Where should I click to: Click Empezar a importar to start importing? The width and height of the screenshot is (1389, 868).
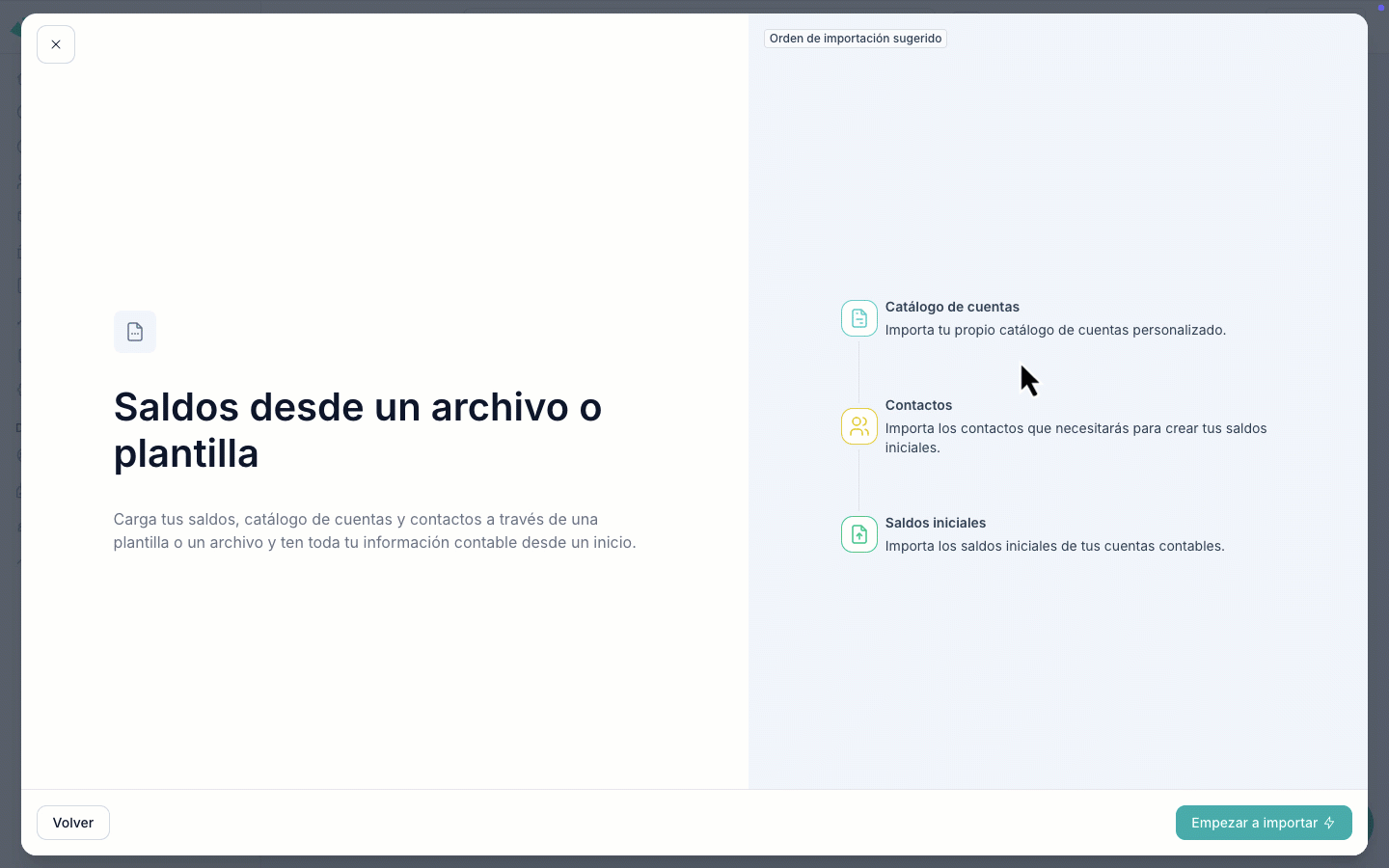point(1264,823)
